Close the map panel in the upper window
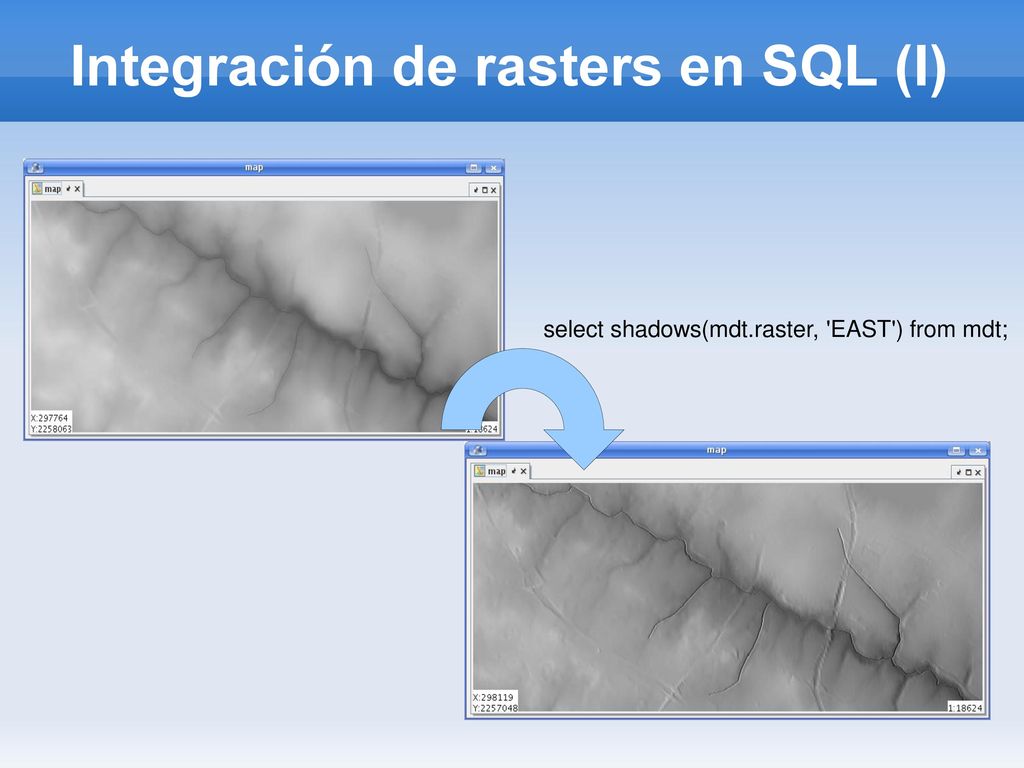 [x=494, y=190]
